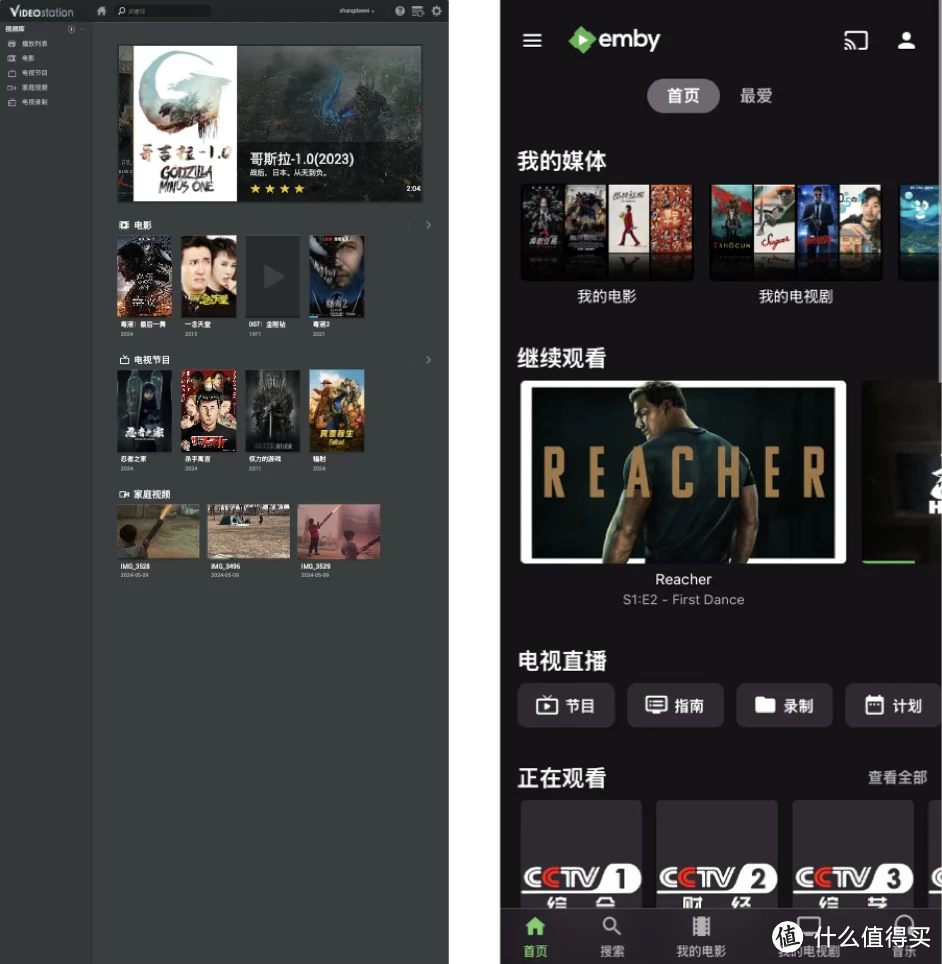Image resolution: width=942 pixels, height=964 pixels.
Task: Open 播放列表 in the Video Station sidebar
Action: pyautogui.click(x=37, y=43)
